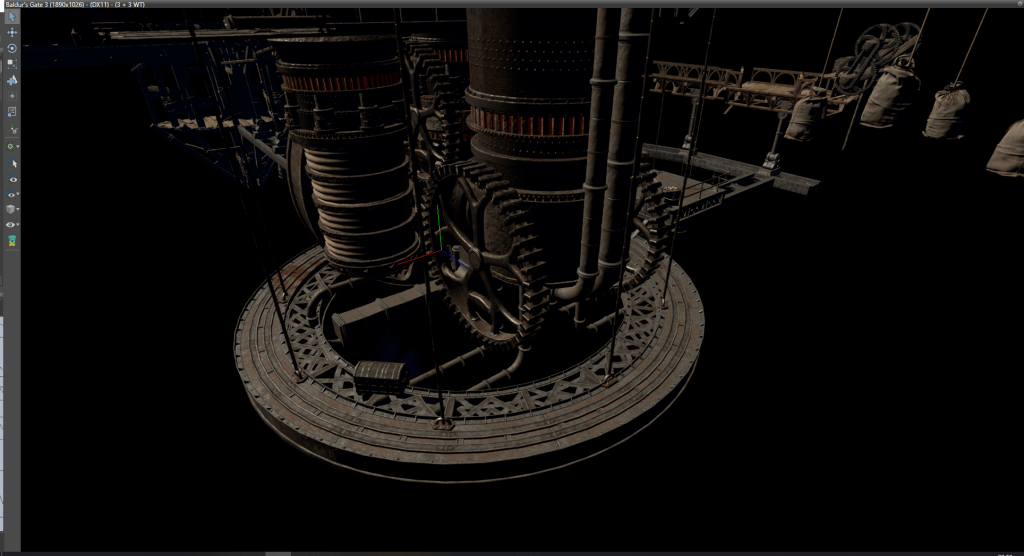Click the blue plus placement tool icon

coord(12,80)
